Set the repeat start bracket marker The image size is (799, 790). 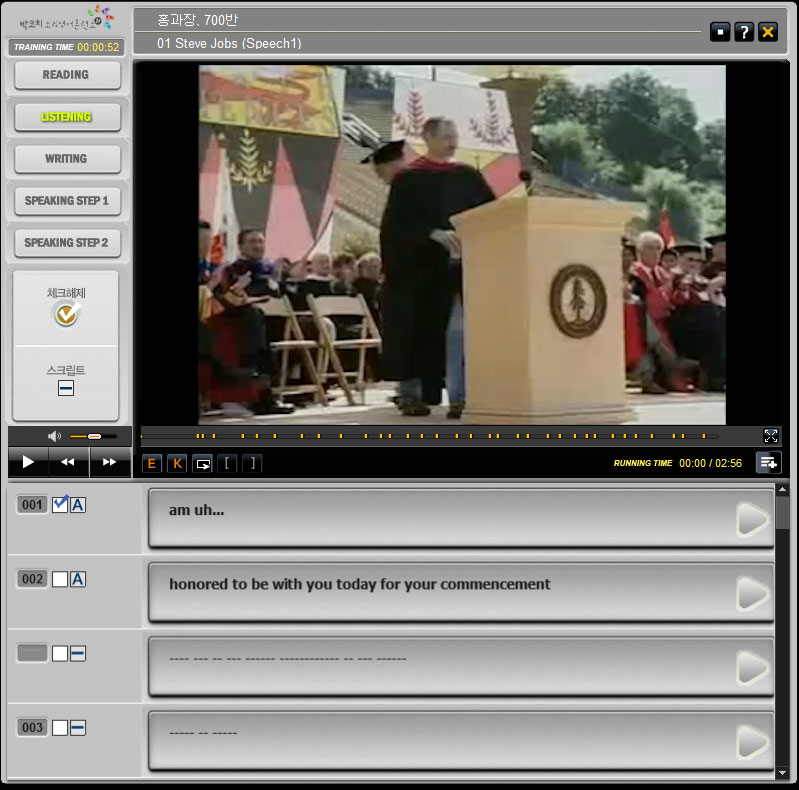coord(227,463)
